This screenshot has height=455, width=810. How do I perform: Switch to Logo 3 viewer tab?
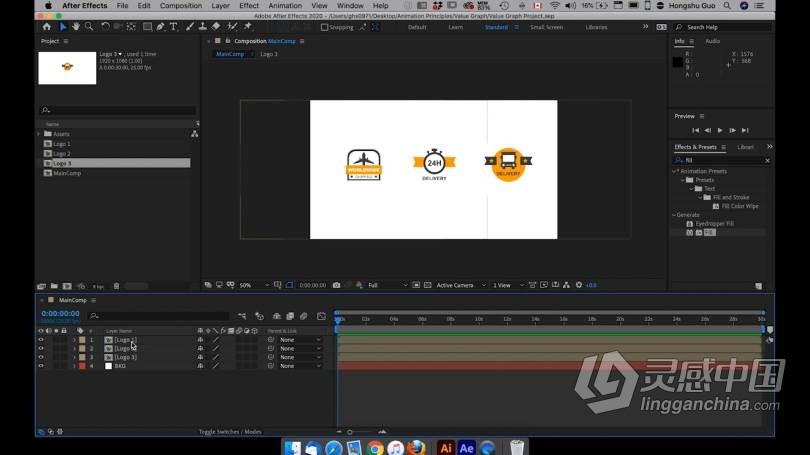click(269, 54)
